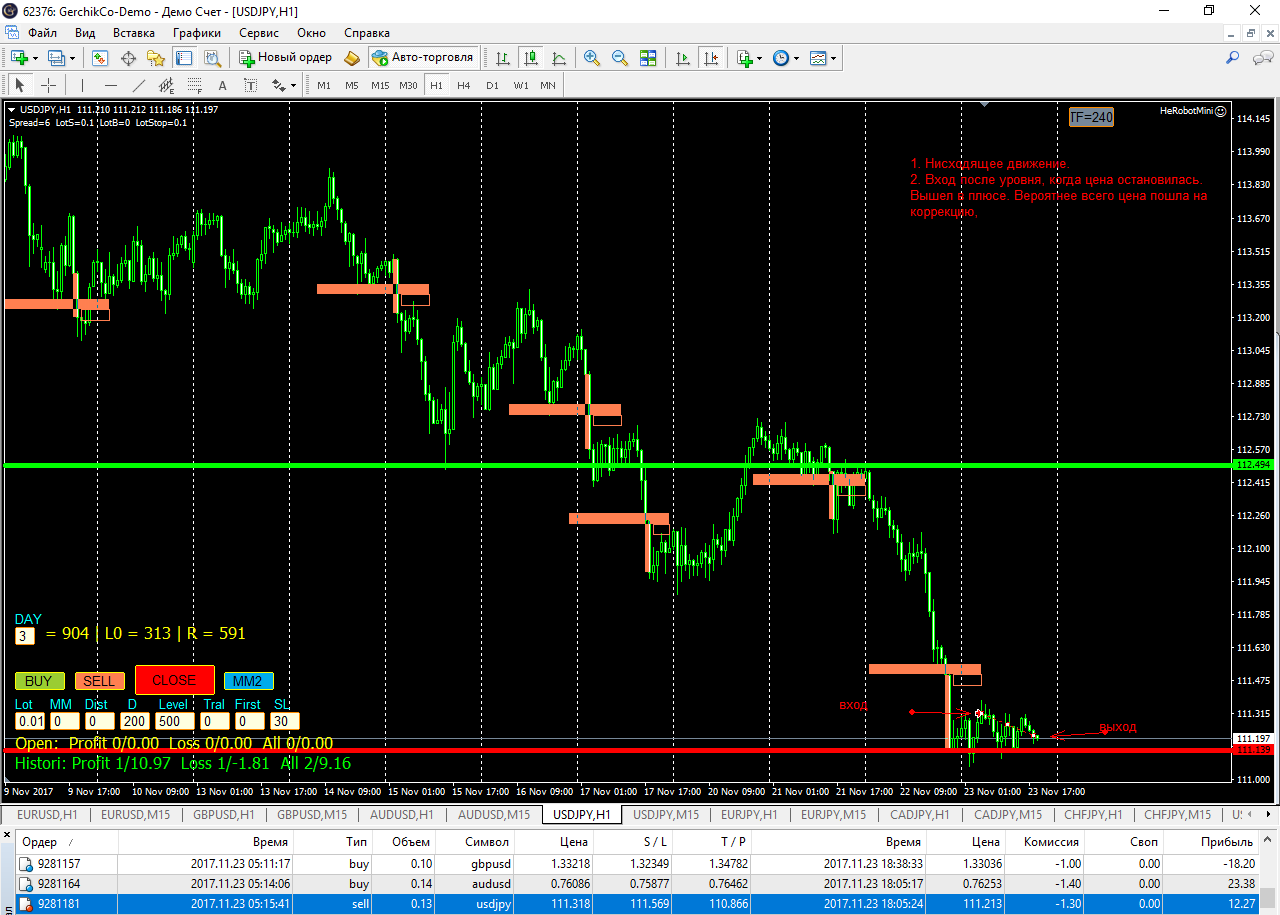
Task: Click the SL input field 30
Action: [x=284, y=721]
